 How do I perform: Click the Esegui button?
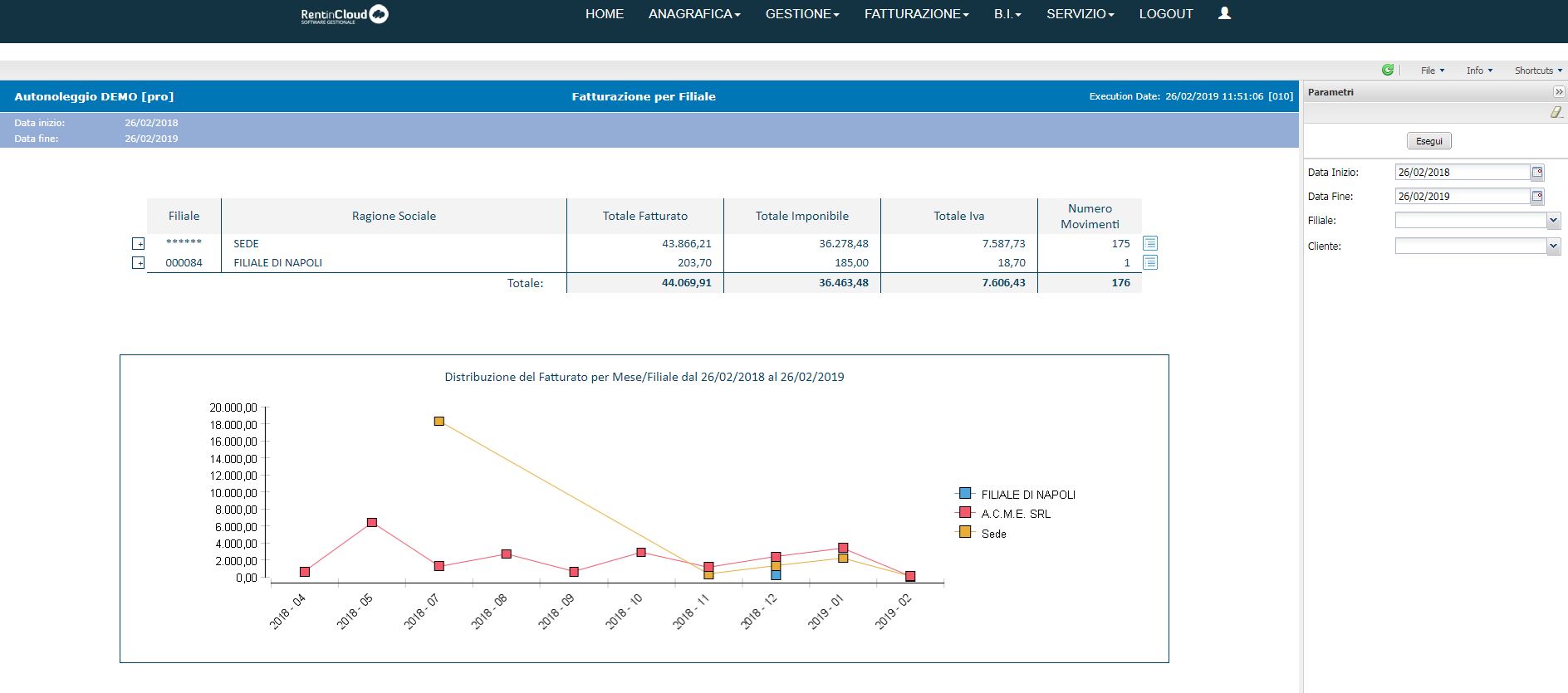coord(1428,141)
